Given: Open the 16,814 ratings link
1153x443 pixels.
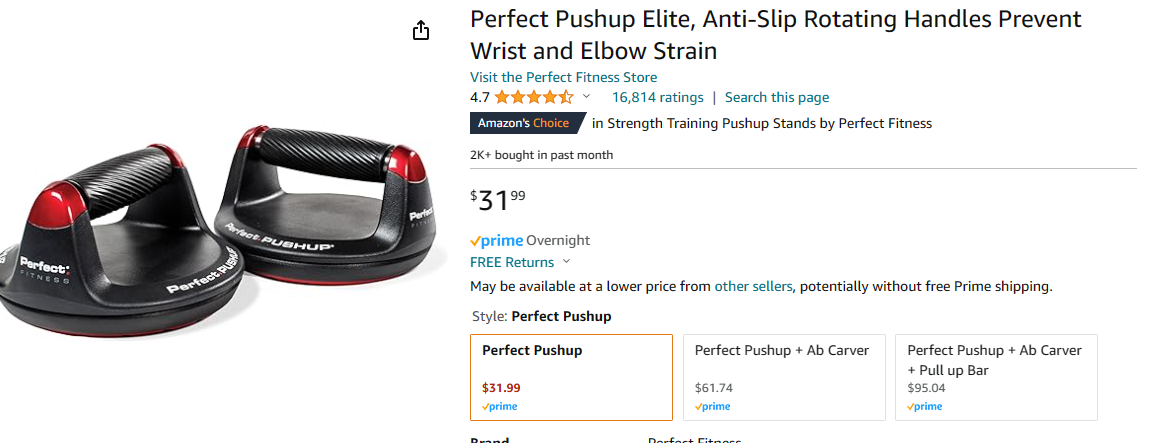Looking at the screenshot, I should (x=657, y=97).
